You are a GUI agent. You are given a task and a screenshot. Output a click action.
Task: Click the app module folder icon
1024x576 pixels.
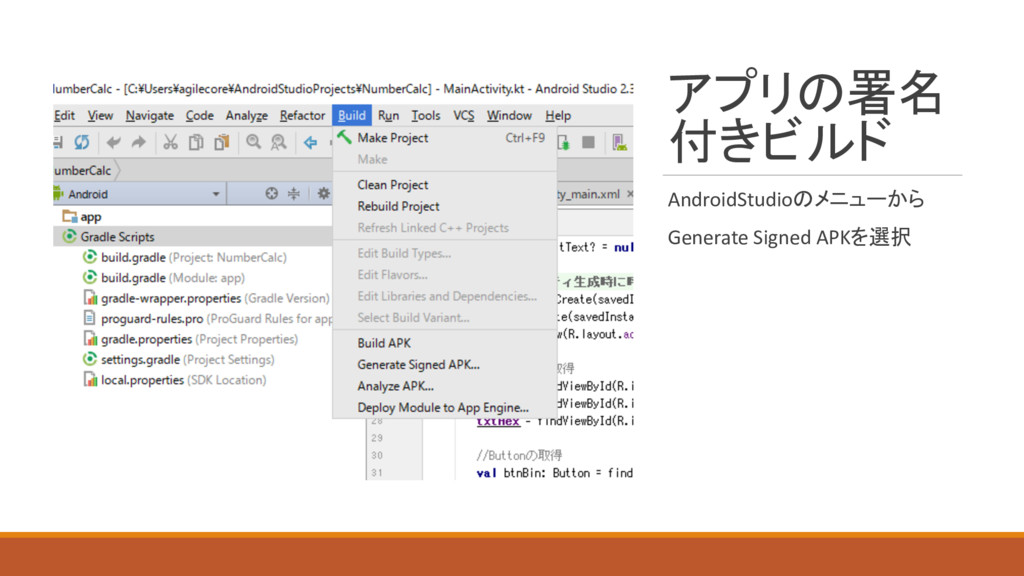point(69,216)
